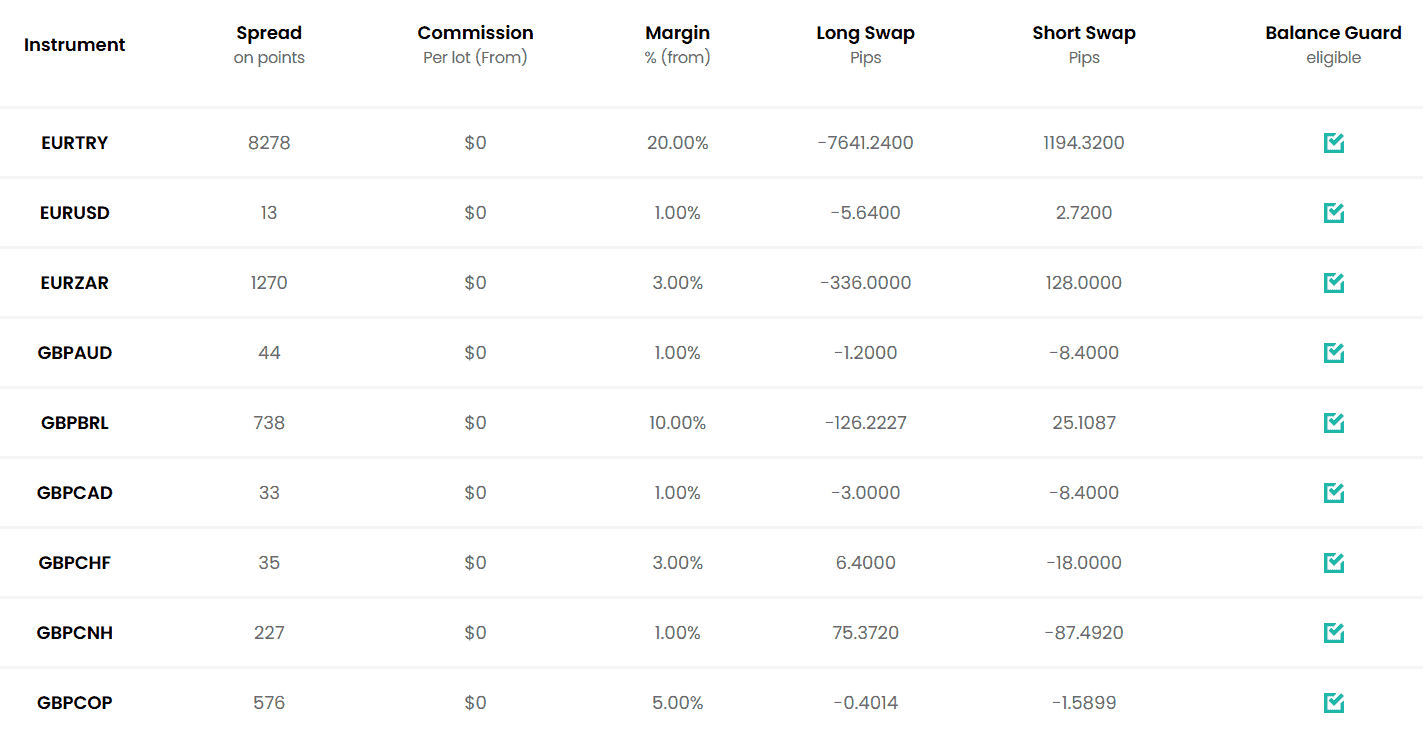Viewport: 1423px width, 734px height.
Task: Click the Balance Guard checkmark icon for EURTRY
Action: [x=1333, y=142]
